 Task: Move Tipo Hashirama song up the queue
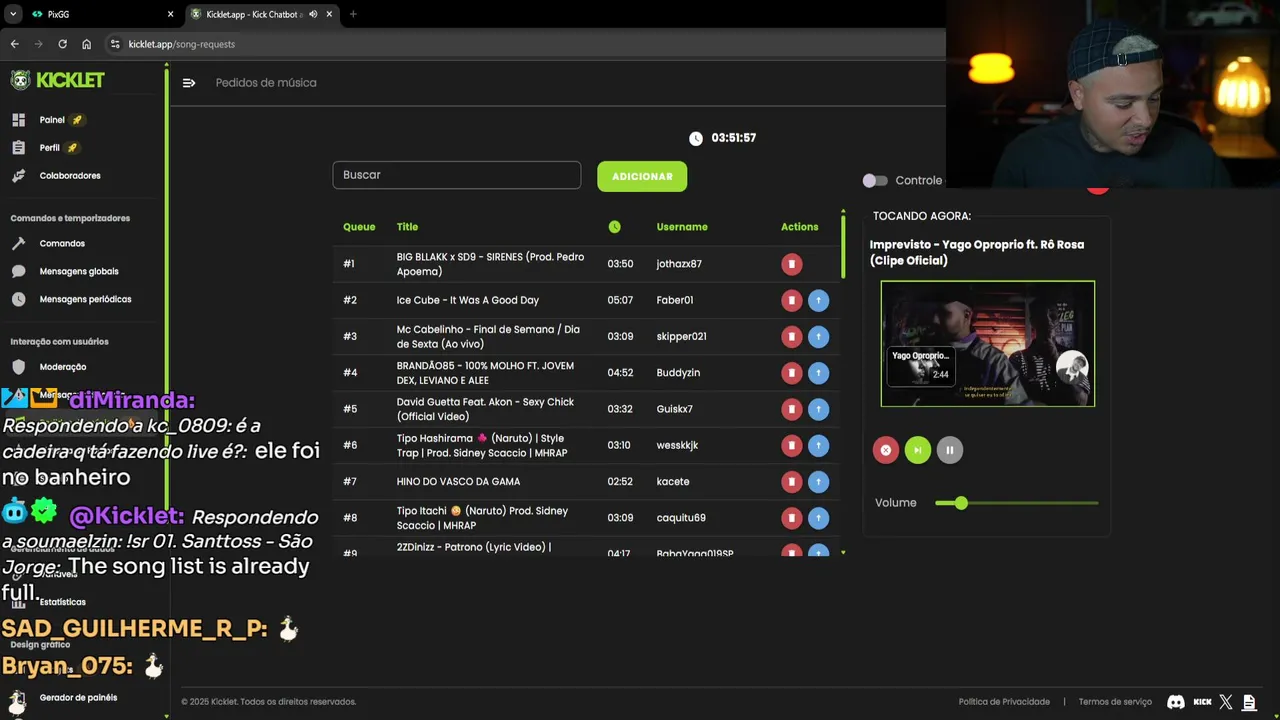pos(818,445)
